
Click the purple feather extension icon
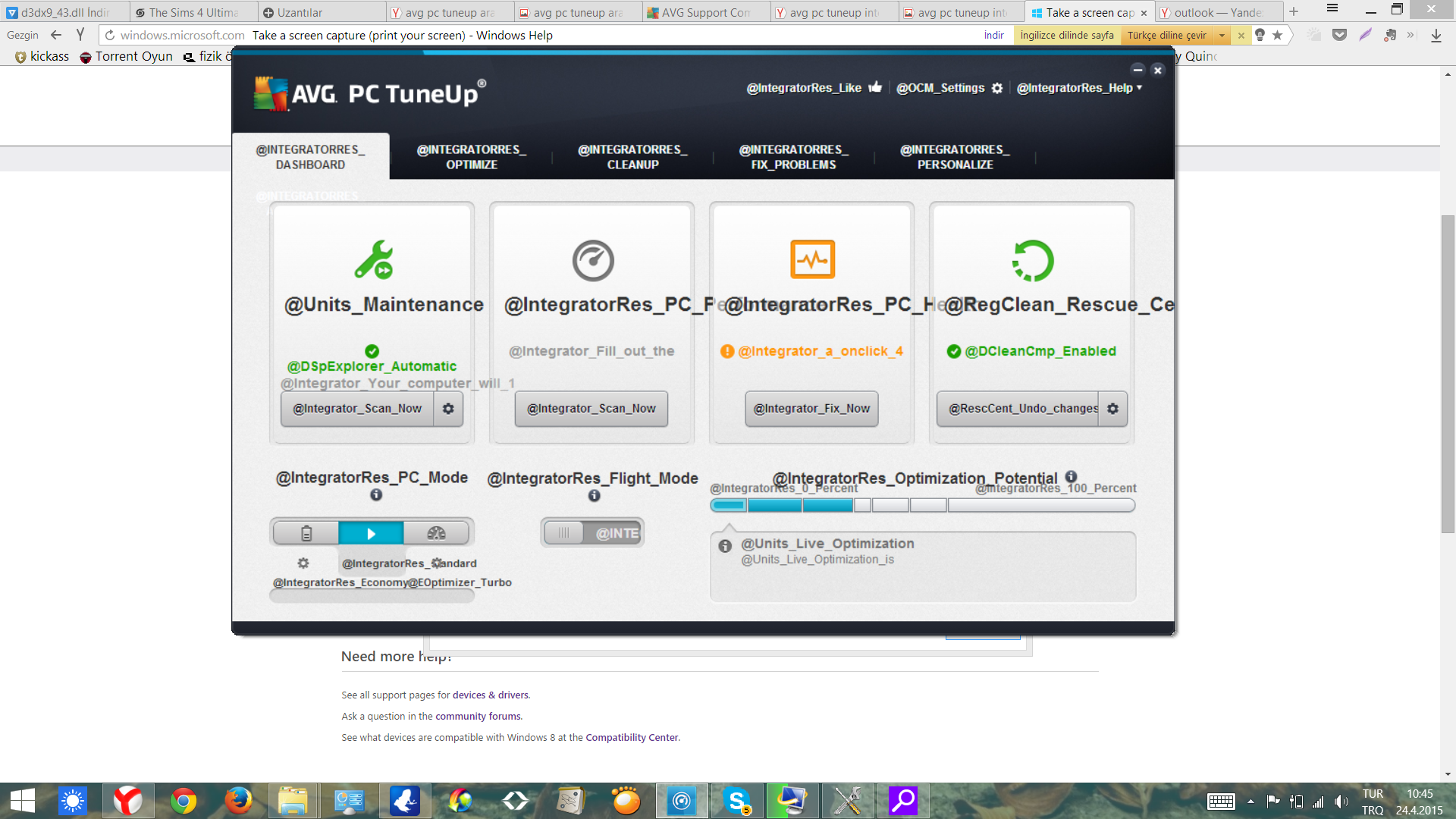(1365, 35)
